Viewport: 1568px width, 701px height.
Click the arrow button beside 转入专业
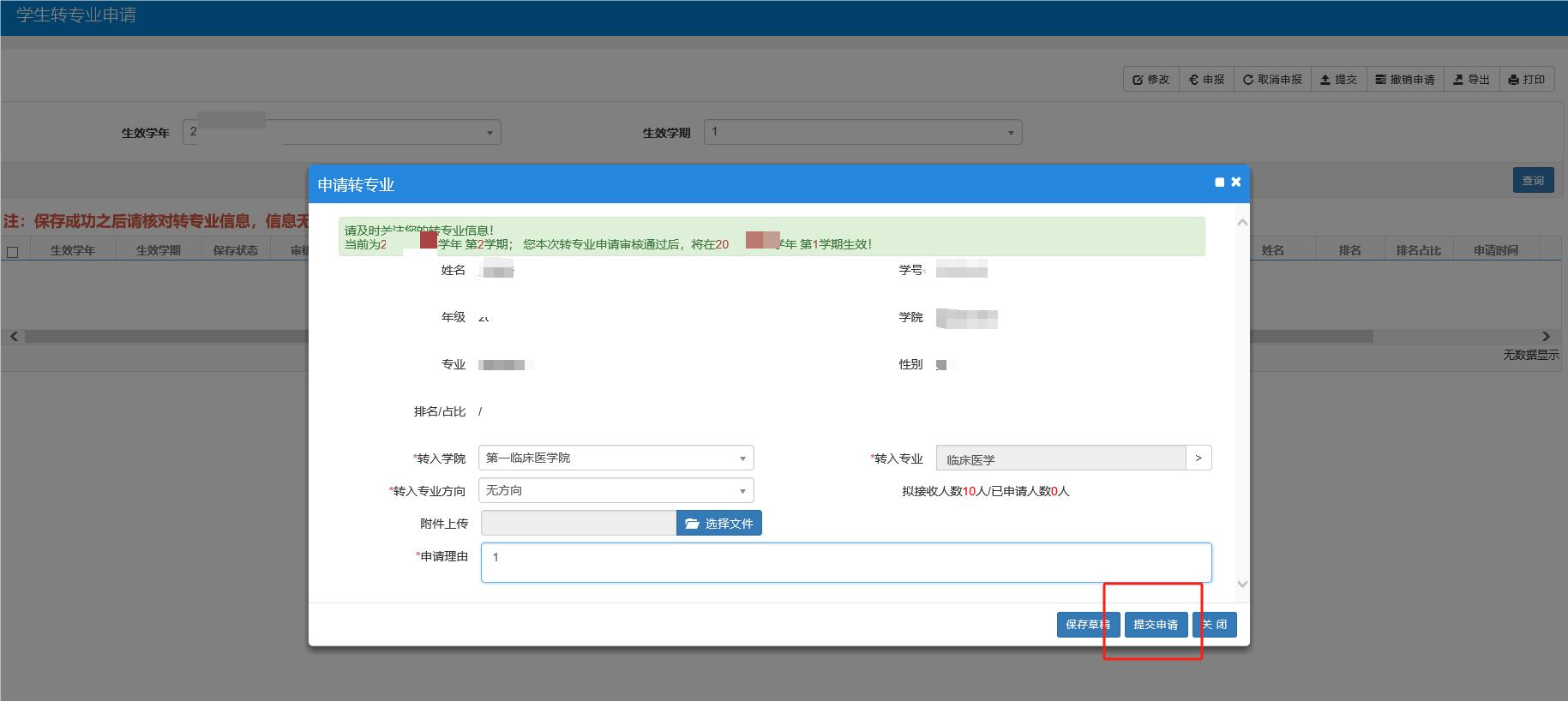1198,458
